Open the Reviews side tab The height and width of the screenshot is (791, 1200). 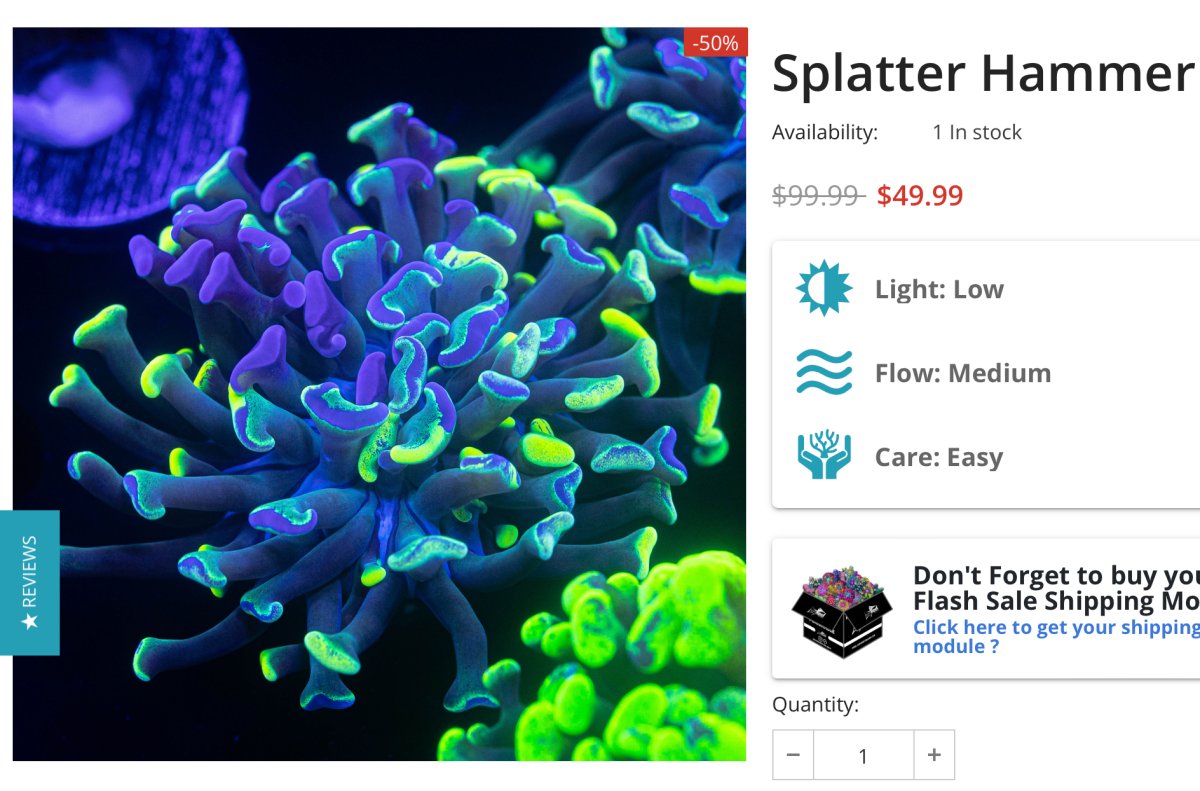point(29,583)
